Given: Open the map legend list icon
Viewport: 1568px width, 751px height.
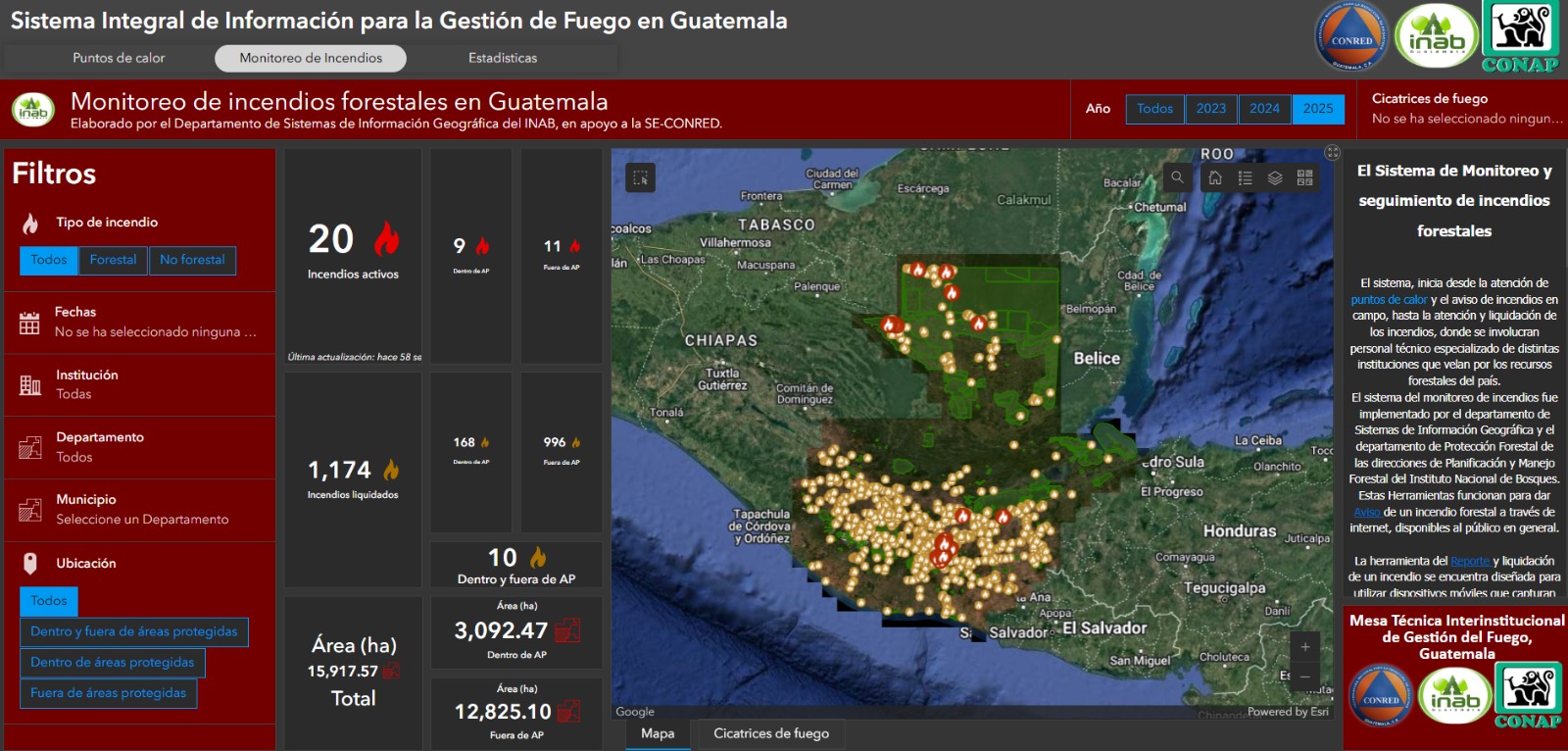Looking at the screenshot, I should 1245,177.
